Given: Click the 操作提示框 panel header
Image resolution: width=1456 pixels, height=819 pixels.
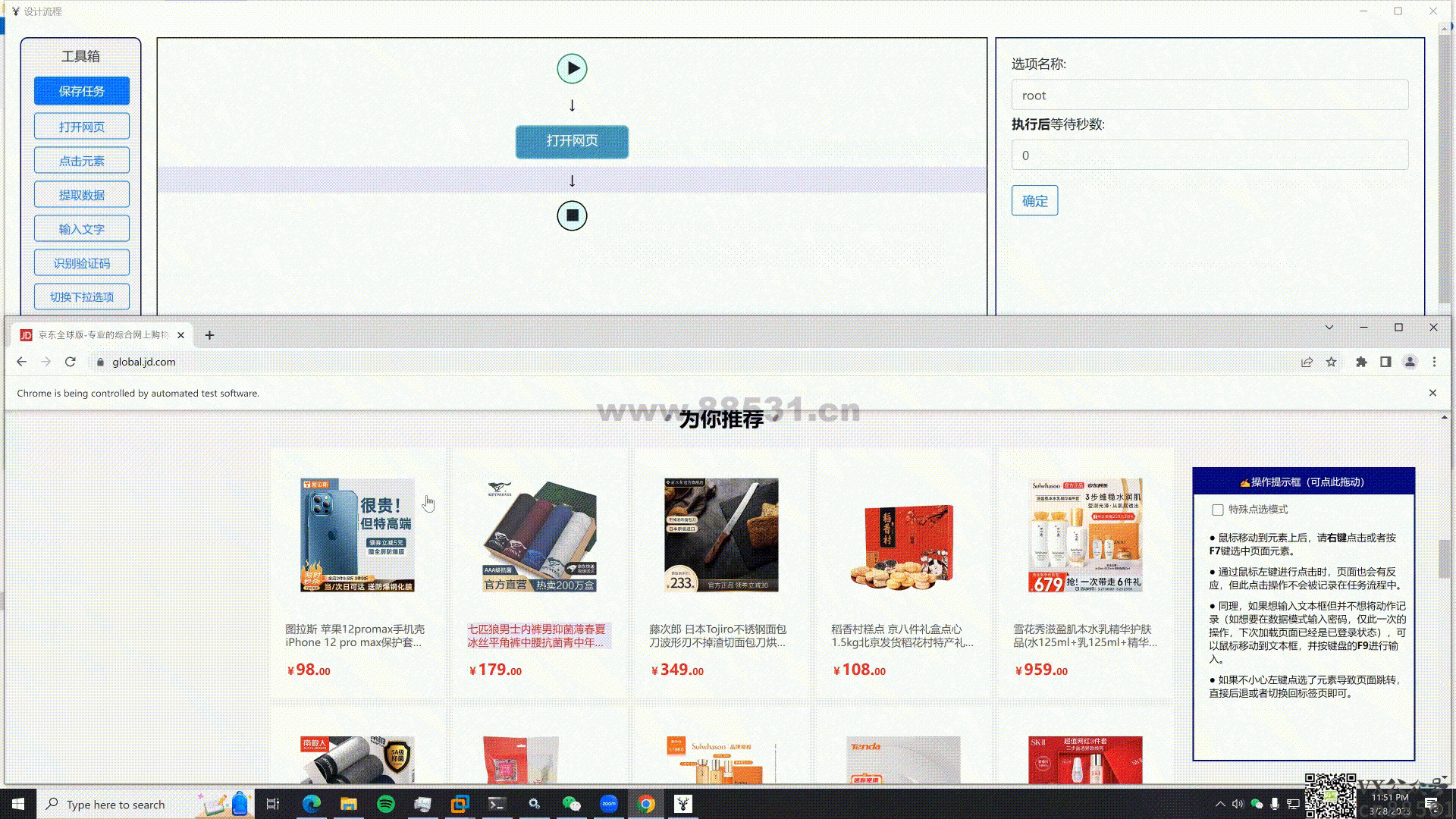Looking at the screenshot, I should pos(1303,482).
